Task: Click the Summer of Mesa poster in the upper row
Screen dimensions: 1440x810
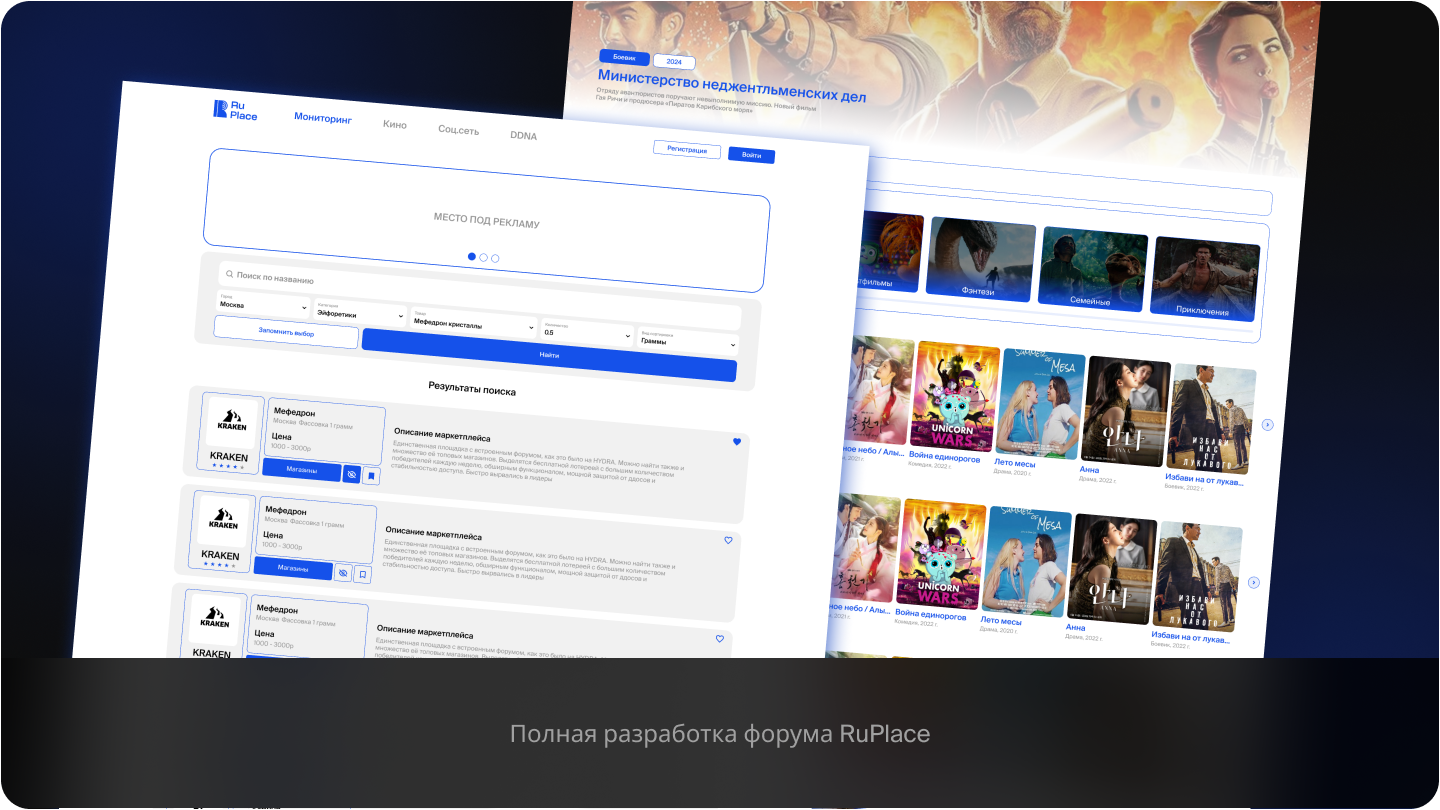Action: 1040,404
